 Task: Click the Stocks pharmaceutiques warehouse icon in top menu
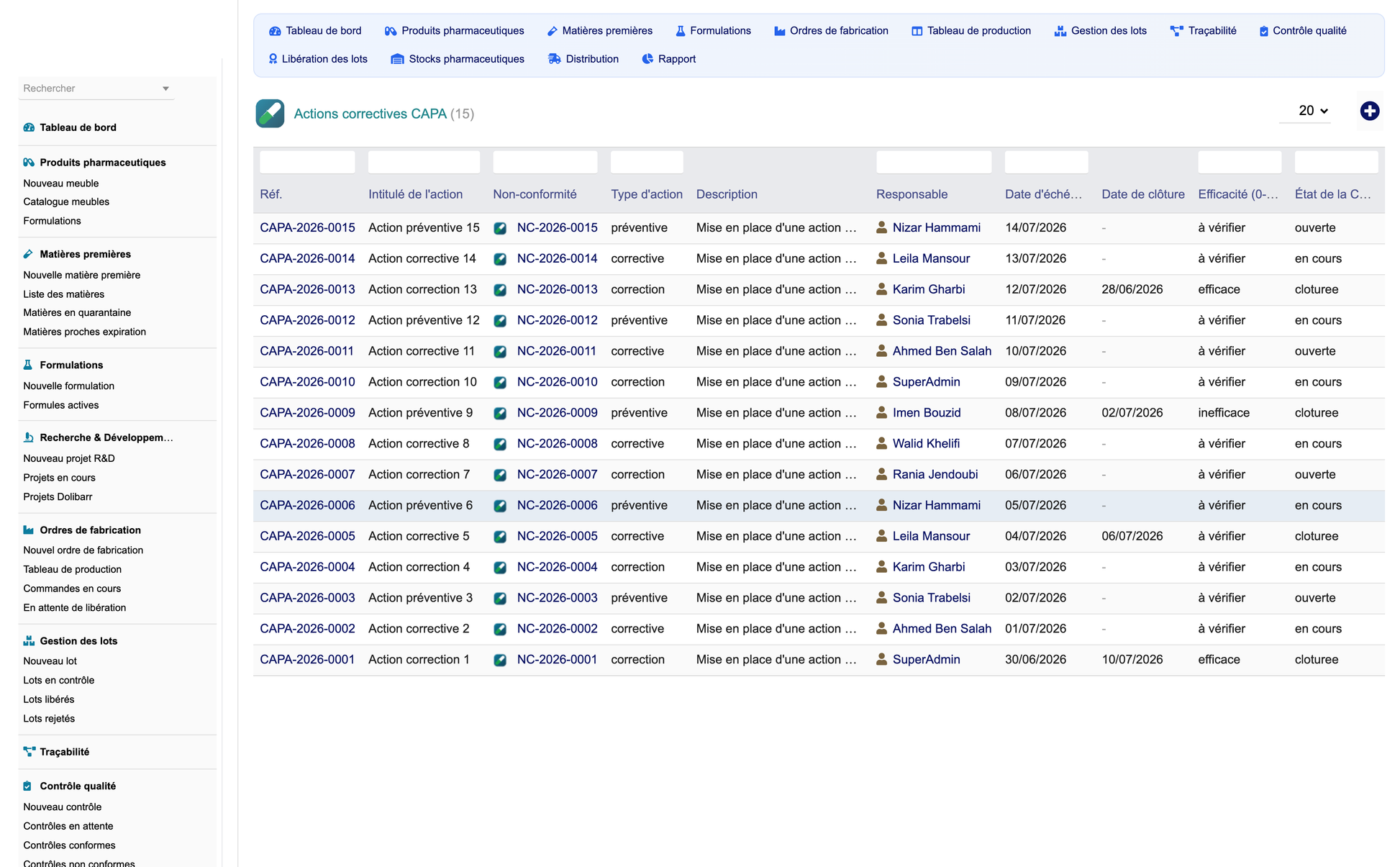397,59
